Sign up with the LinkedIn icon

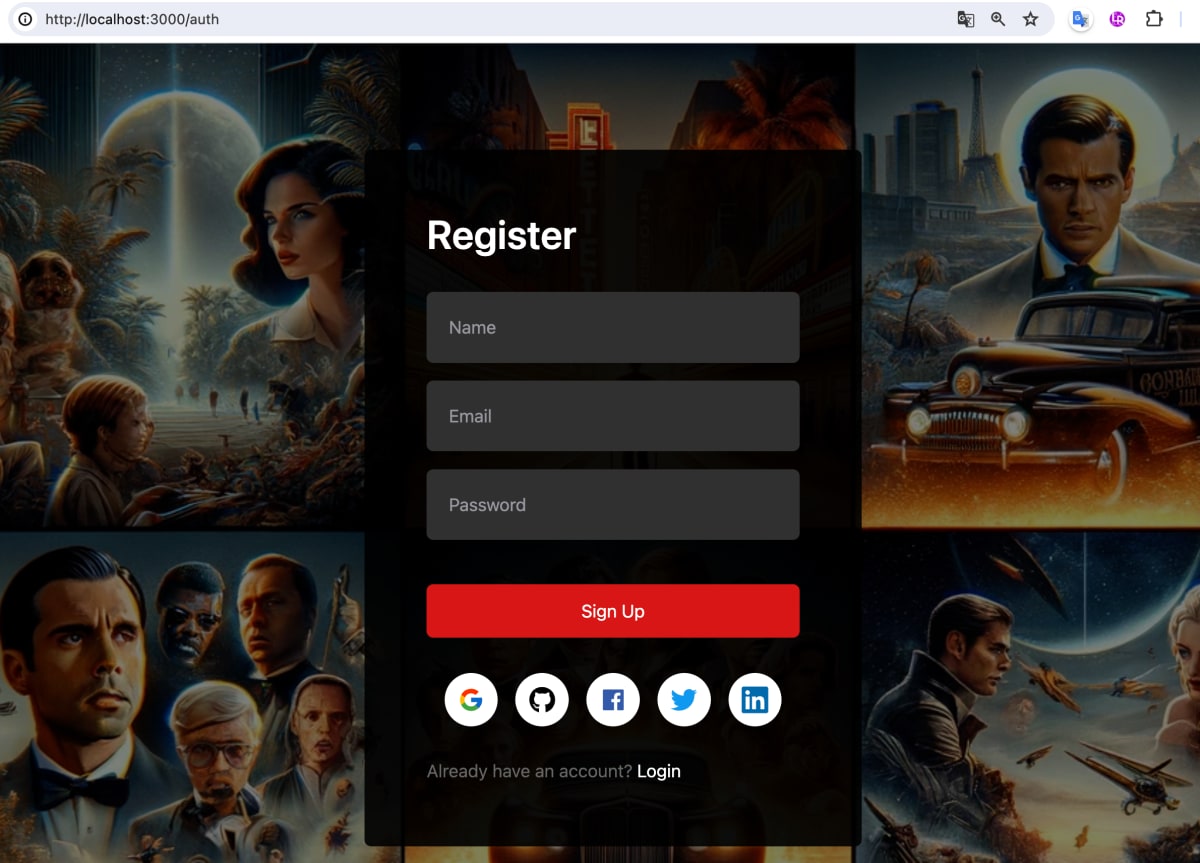coord(755,700)
